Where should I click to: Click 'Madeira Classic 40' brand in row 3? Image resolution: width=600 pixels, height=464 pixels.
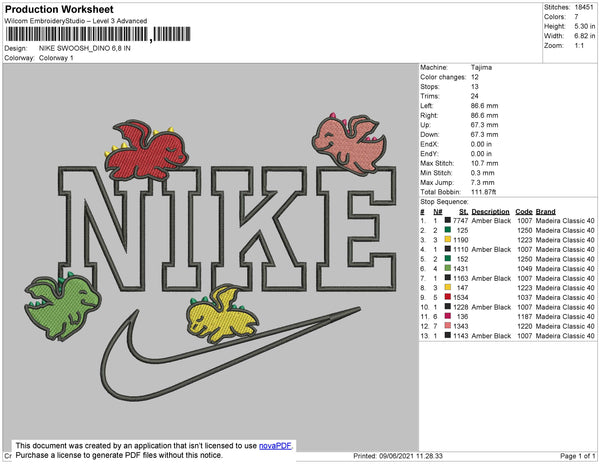[x=565, y=240]
